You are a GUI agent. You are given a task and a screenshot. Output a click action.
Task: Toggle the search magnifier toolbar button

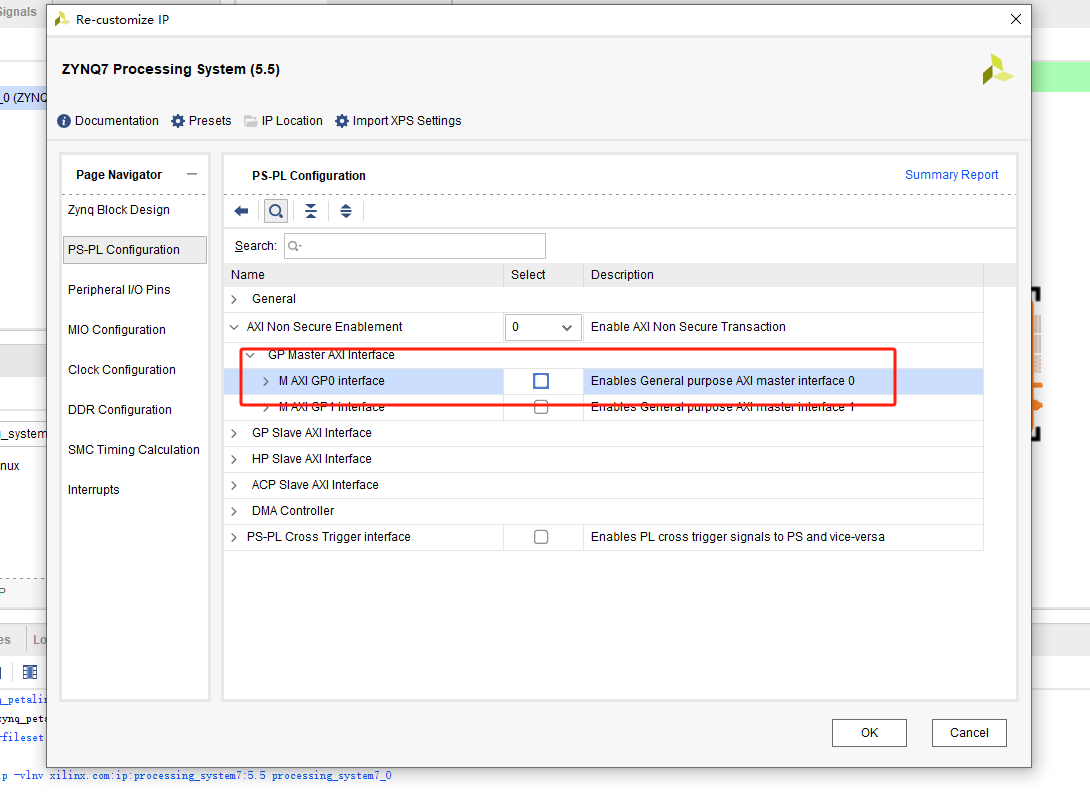pyautogui.click(x=276, y=211)
